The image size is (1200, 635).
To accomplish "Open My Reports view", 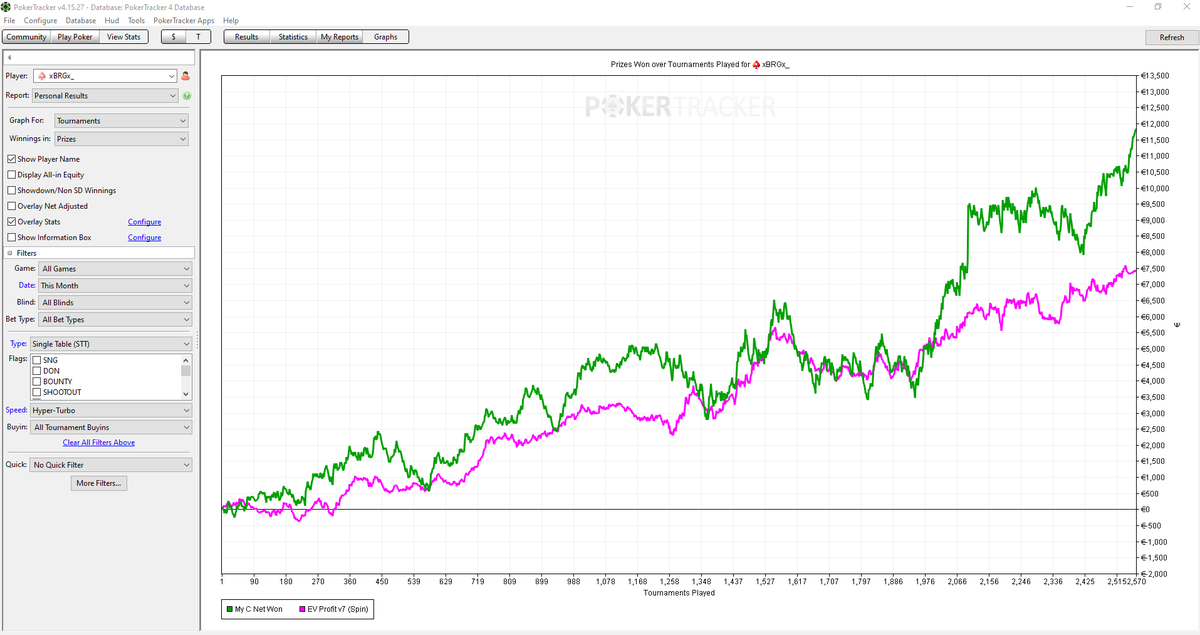I will (x=339, y=37).
